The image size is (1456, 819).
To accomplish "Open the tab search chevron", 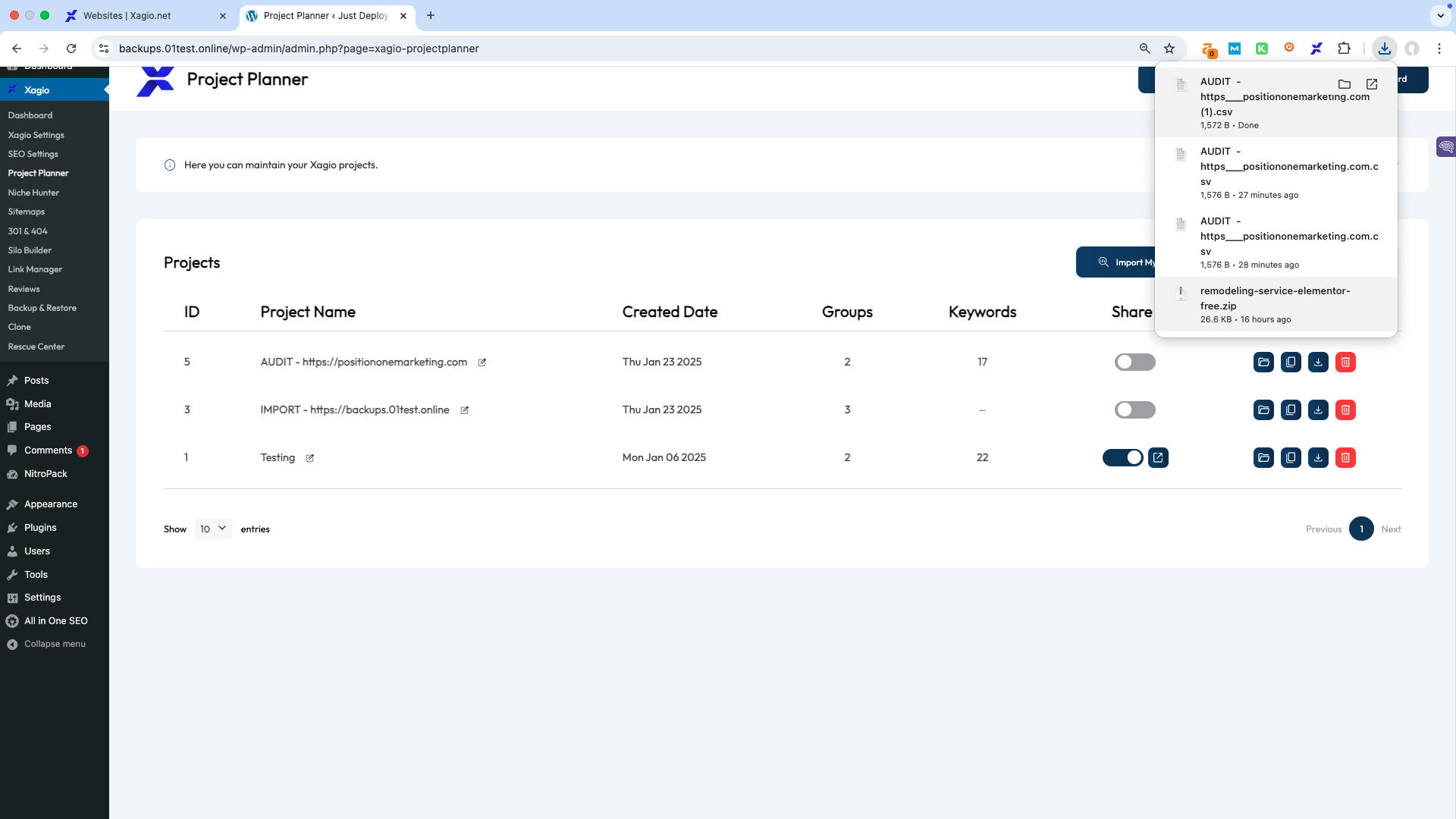I will [x=1439, y=15].
